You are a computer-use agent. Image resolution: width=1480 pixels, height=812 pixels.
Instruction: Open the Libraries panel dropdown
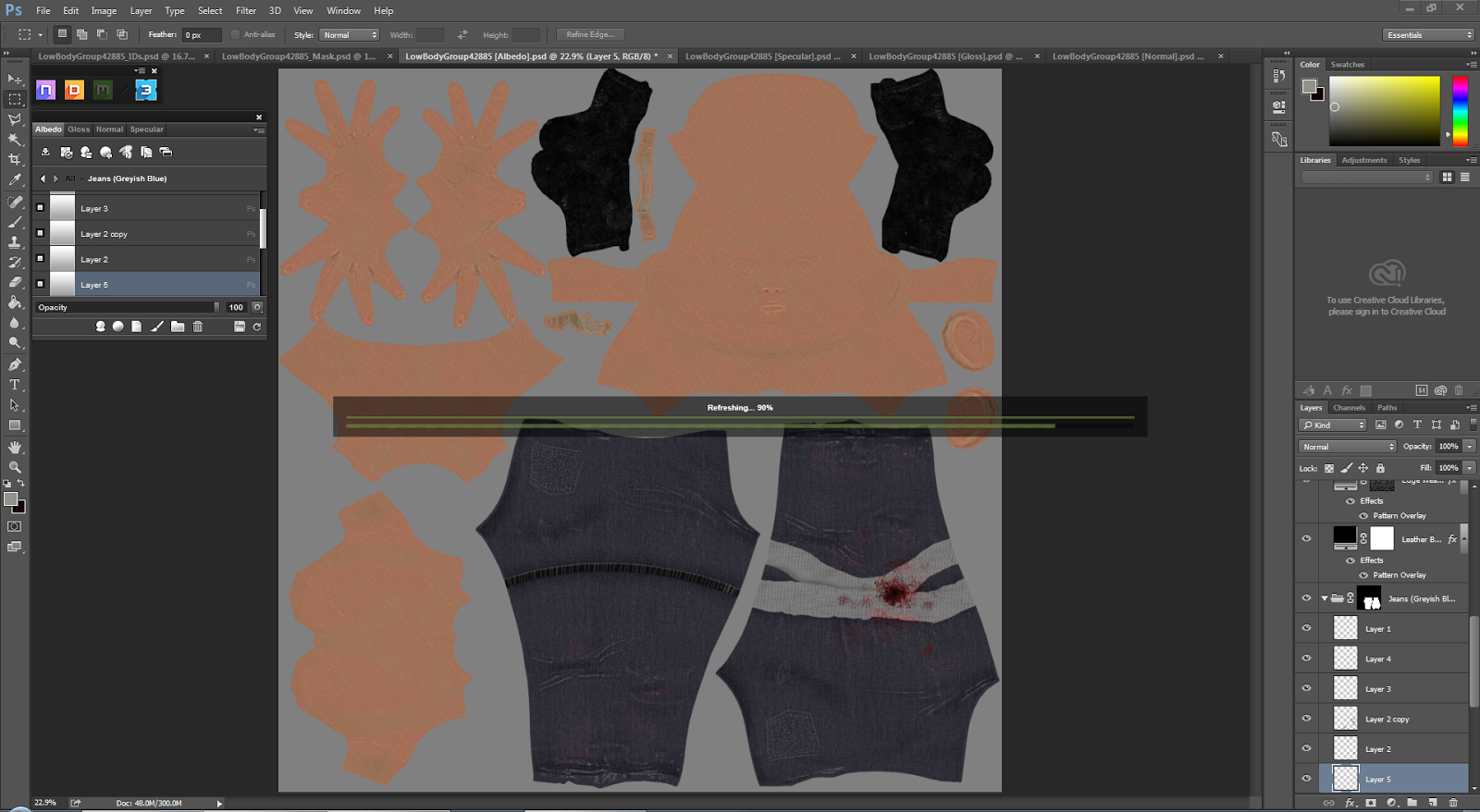click(x=1367, y=177)
